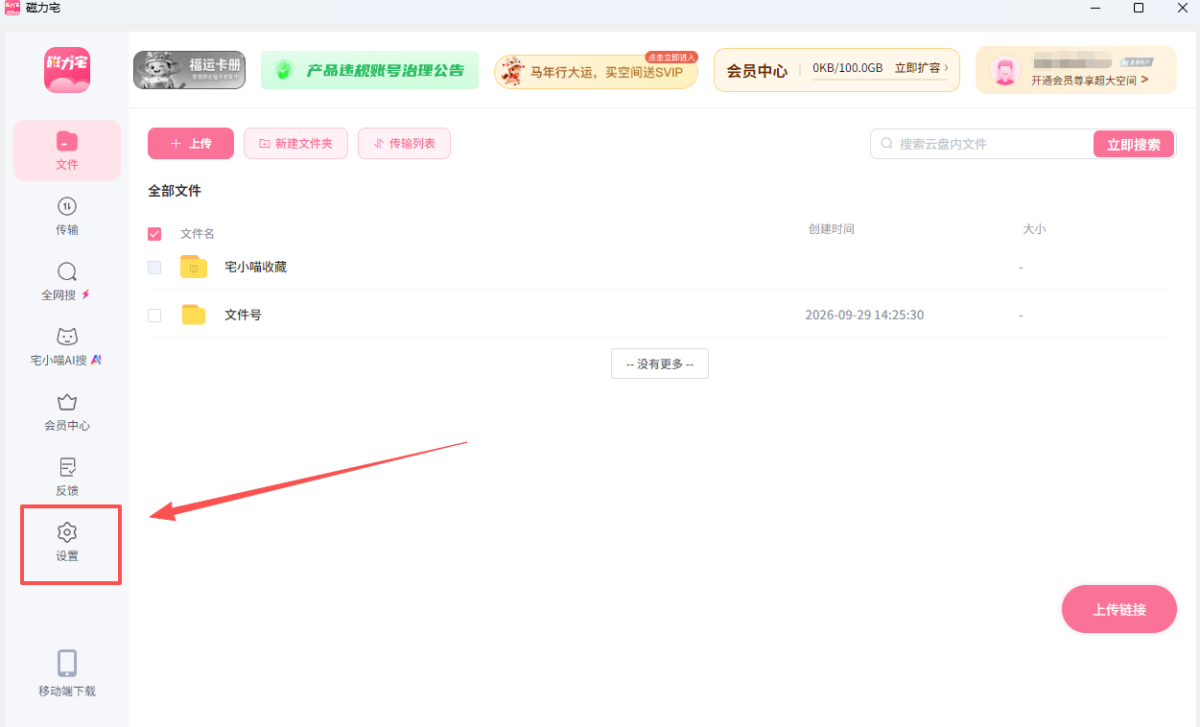This screenshot has height=727, width=1200.
Task: Click the user avatar icon
Action: point(1003,70)
